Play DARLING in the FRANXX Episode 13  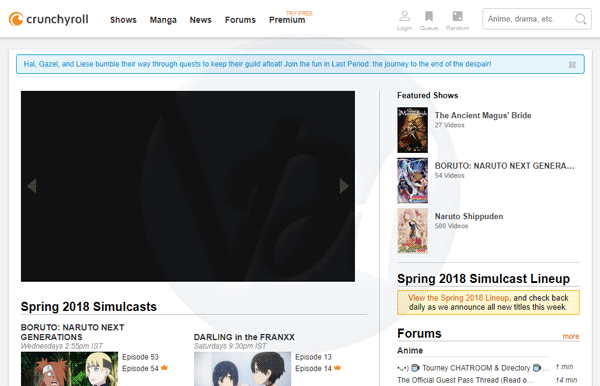(x=313, y=357)
